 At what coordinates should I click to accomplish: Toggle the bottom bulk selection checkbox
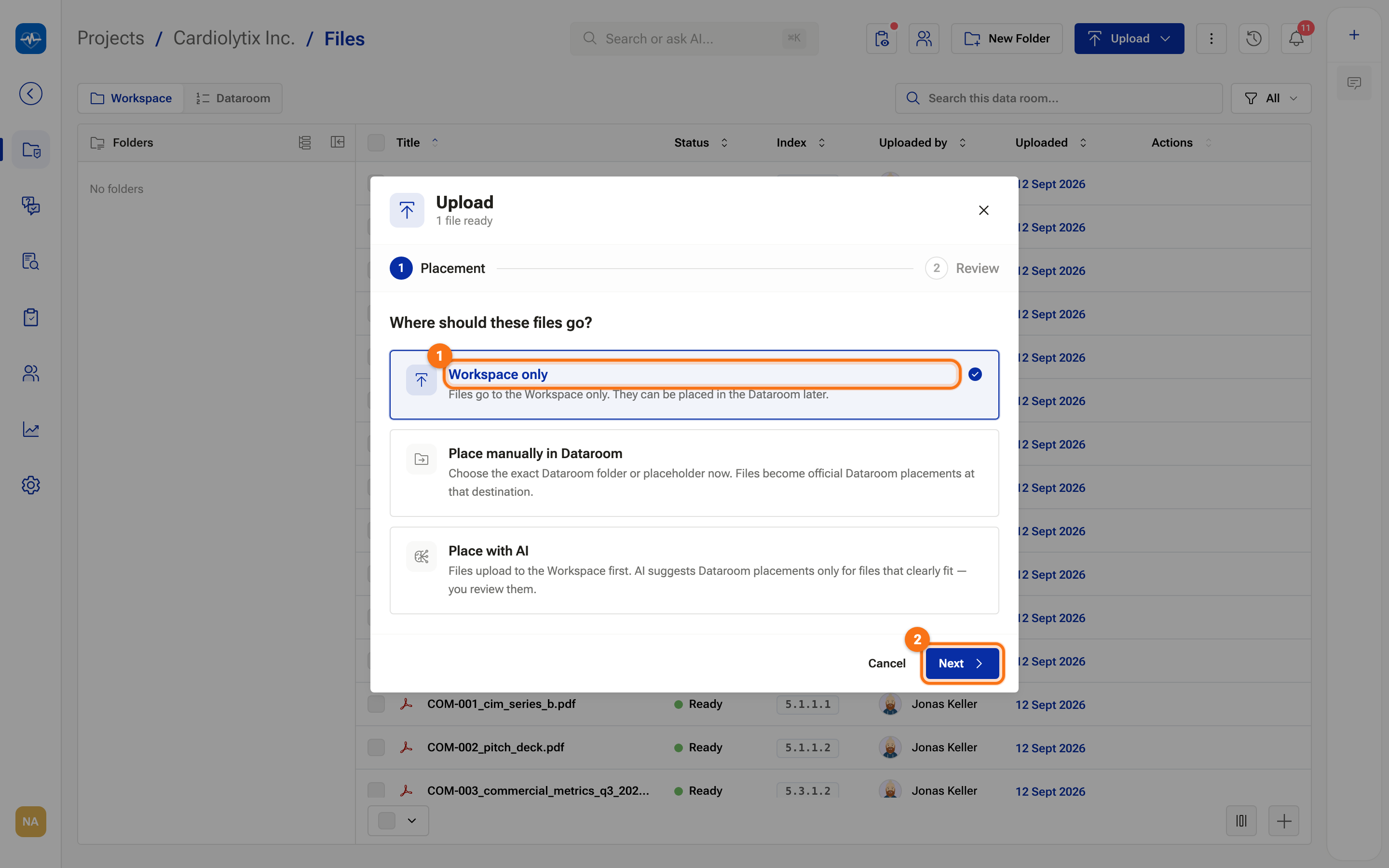click(x=387, y=821)
